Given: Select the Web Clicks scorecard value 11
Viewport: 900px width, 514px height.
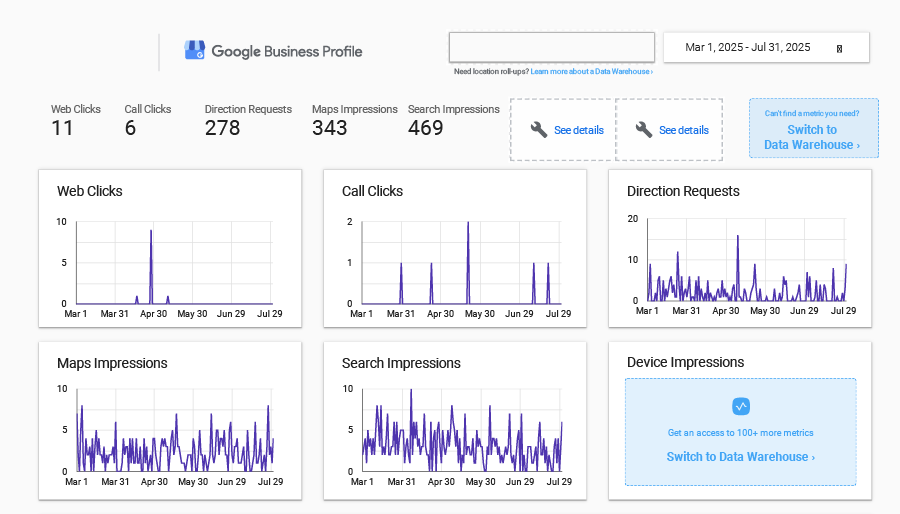Looking at the screenshot, I should tap(62, 128).
